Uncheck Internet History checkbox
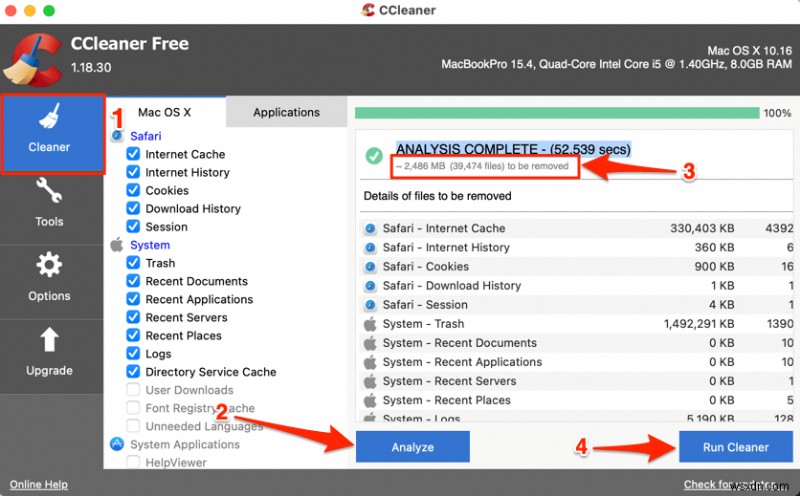The width and height of the screenshot is (800, 496). (x=133, y=172)
